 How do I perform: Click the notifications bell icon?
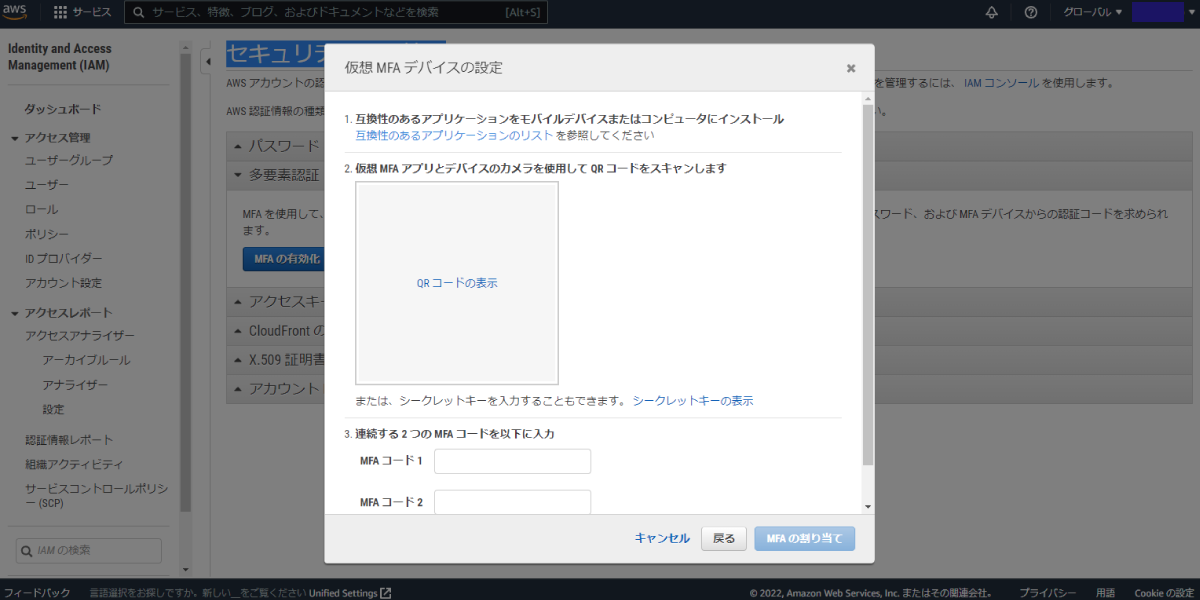click(x=992, y=12)
